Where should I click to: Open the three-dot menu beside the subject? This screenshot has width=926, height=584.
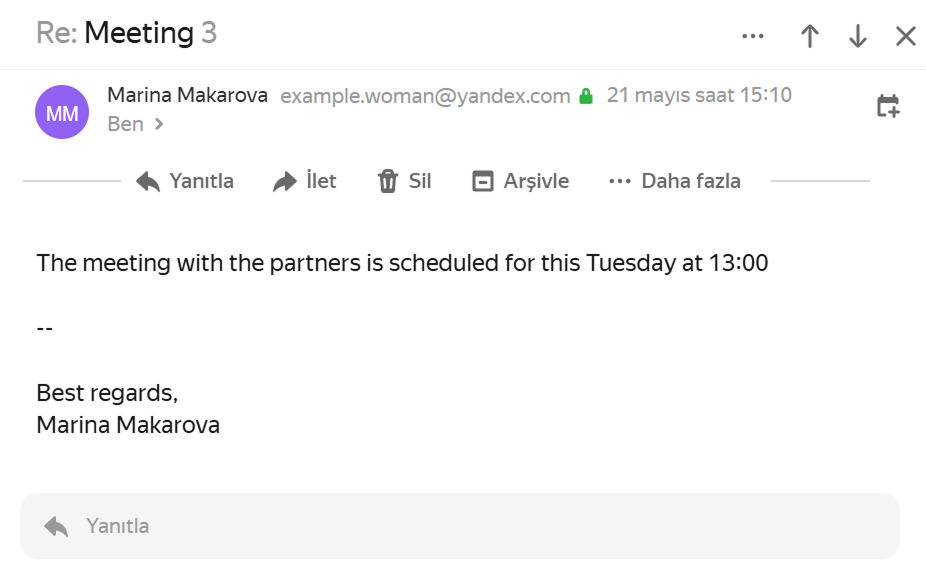click(752, 36)
